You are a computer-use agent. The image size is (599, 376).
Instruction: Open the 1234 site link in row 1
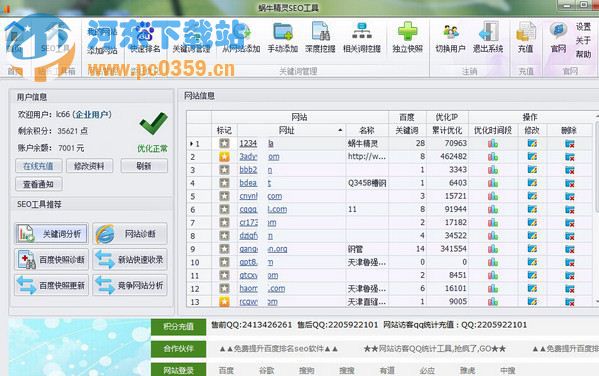pos(248,144)
